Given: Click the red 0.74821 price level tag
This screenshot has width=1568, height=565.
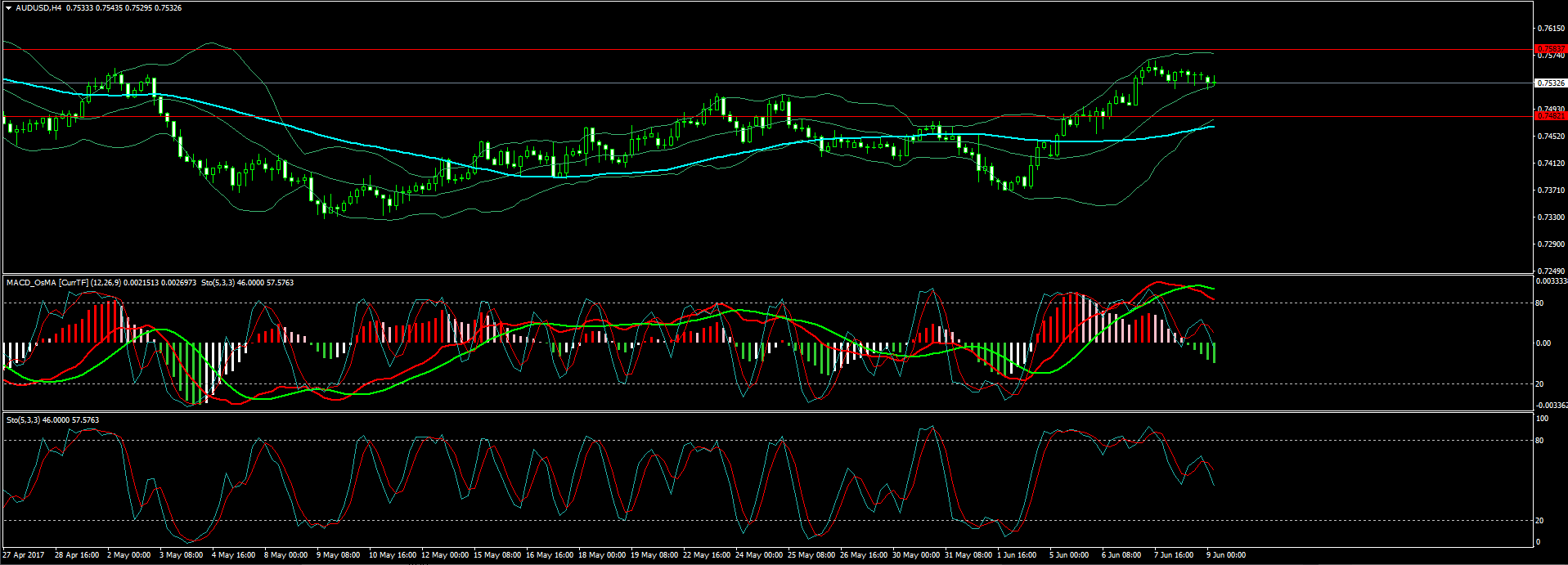Looking at the screenshot, I should pos(1551,116).
